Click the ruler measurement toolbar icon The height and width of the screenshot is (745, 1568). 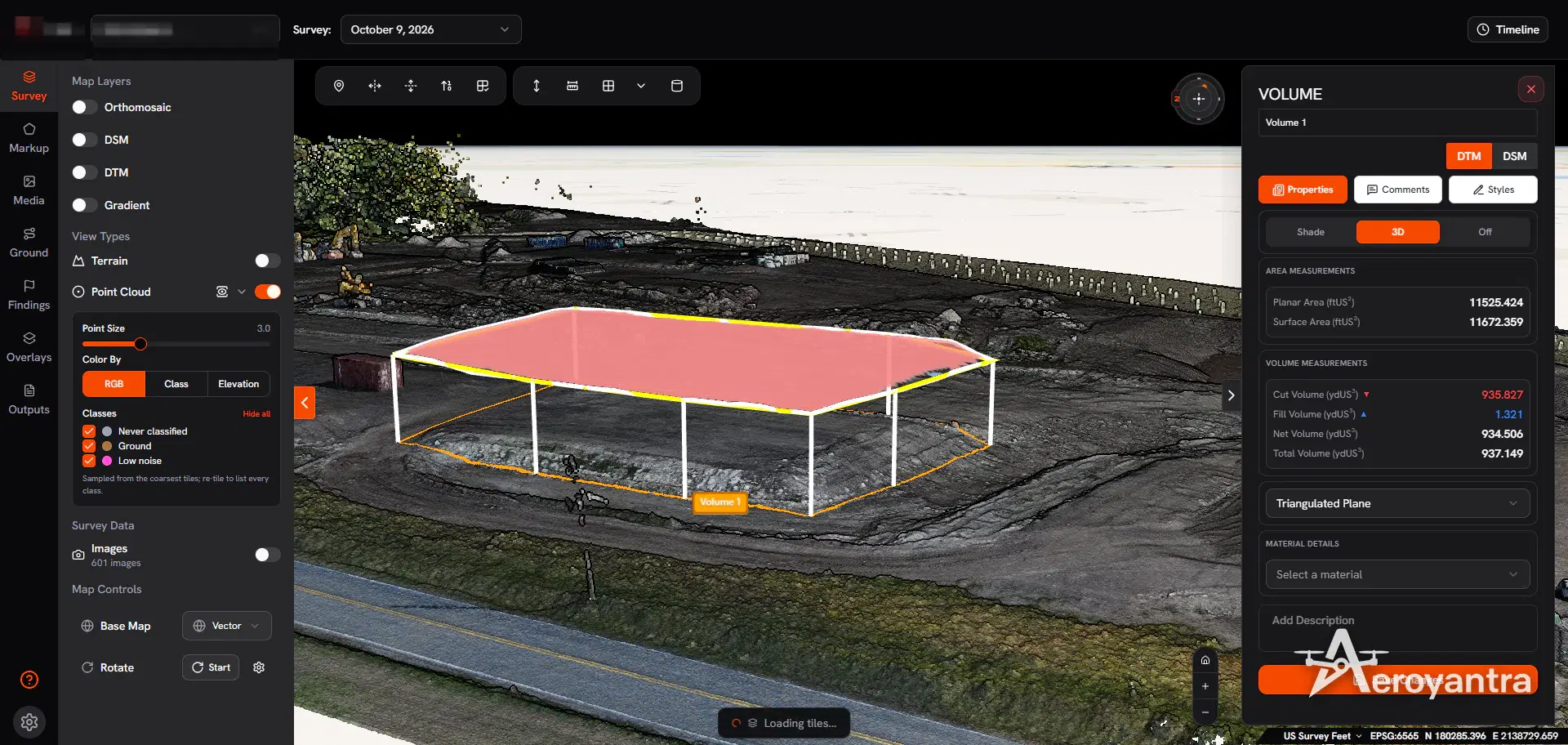click(x=572, y=86)
